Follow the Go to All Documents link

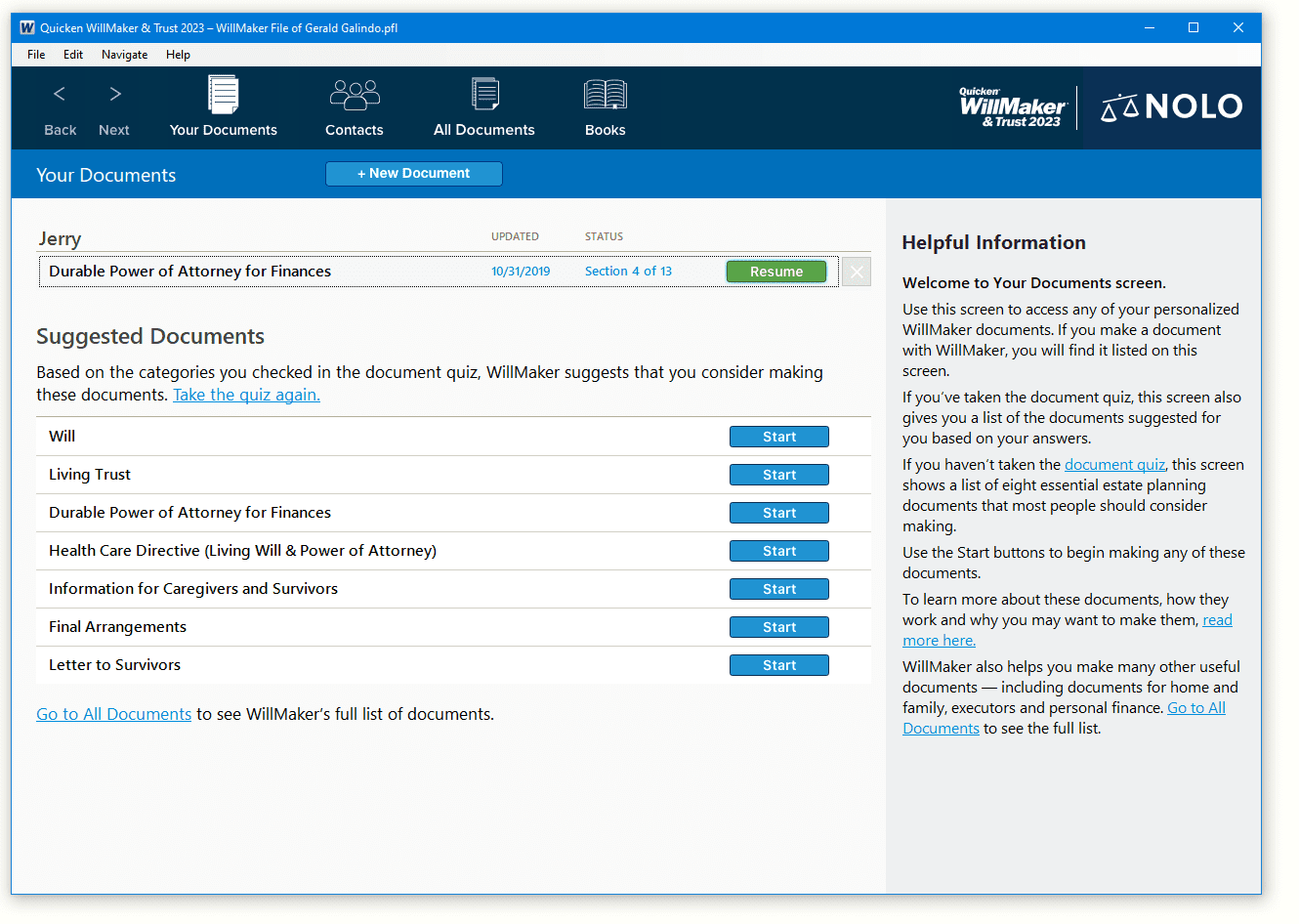click(x=113, y=714)
